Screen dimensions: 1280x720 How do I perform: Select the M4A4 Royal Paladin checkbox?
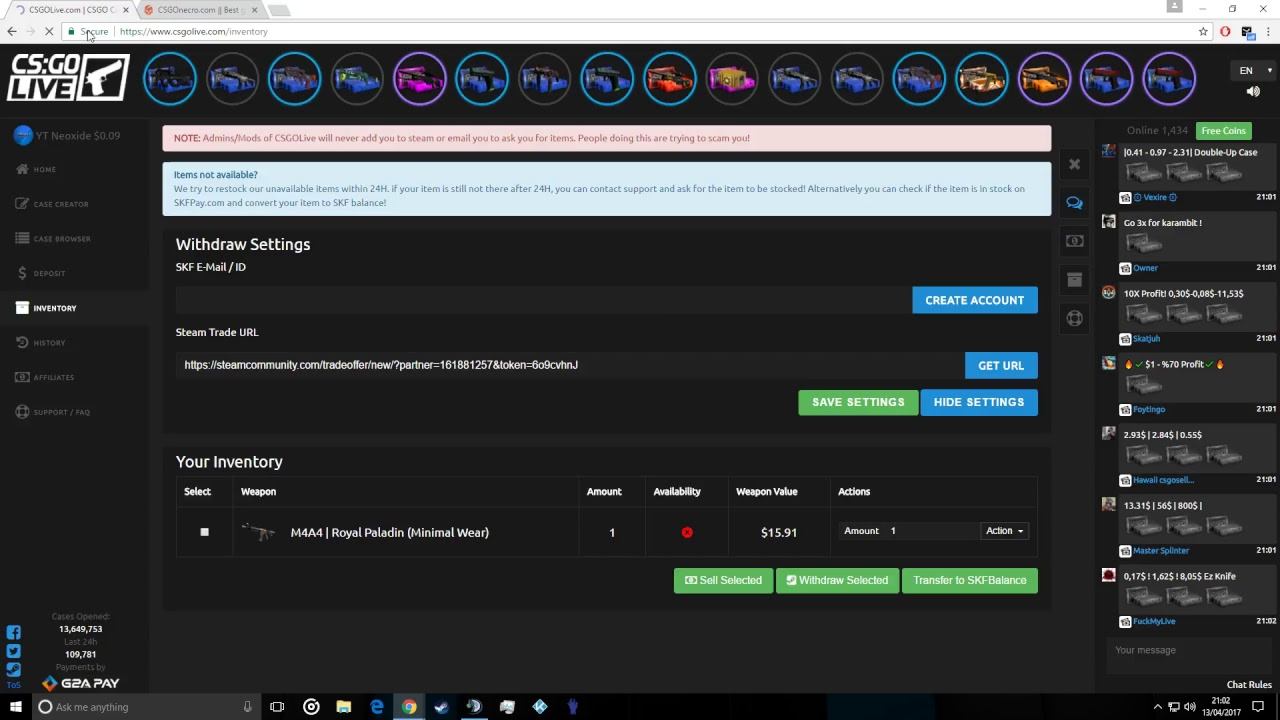click(x=204, y=532)
